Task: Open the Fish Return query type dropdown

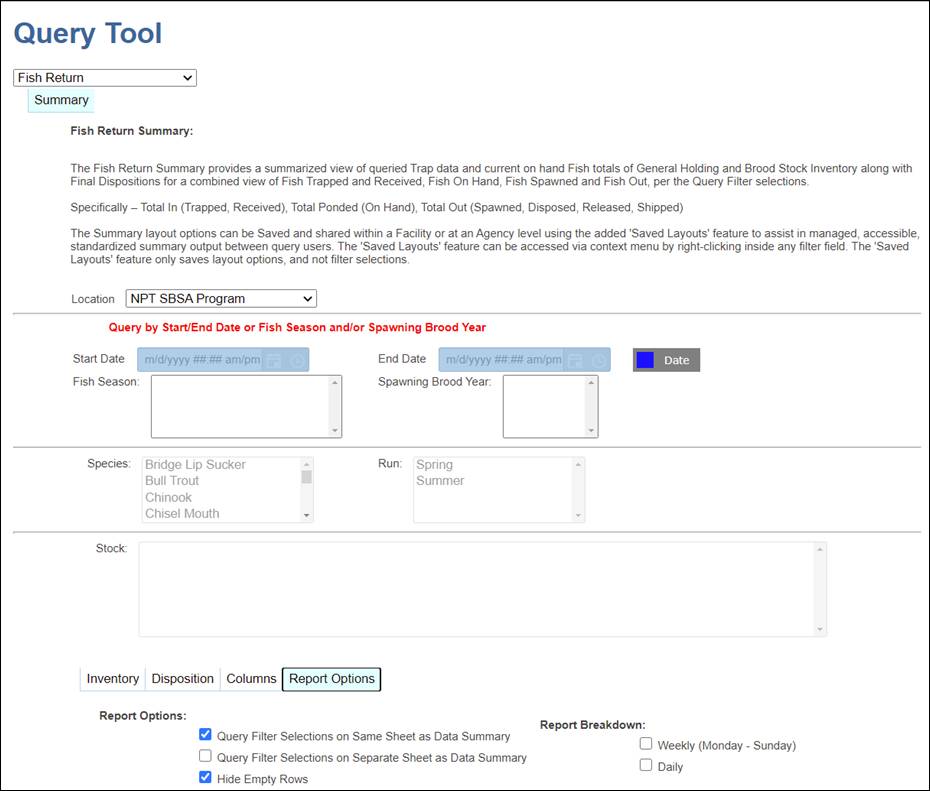Action: 105,78
